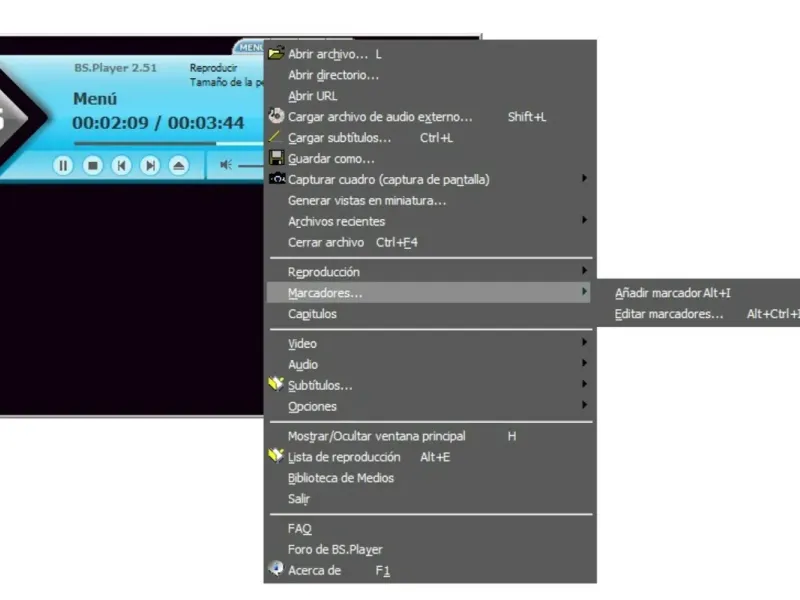Skip to the previous track button
The height and width of the screenshot is (600, 800).
click(121, 165)
